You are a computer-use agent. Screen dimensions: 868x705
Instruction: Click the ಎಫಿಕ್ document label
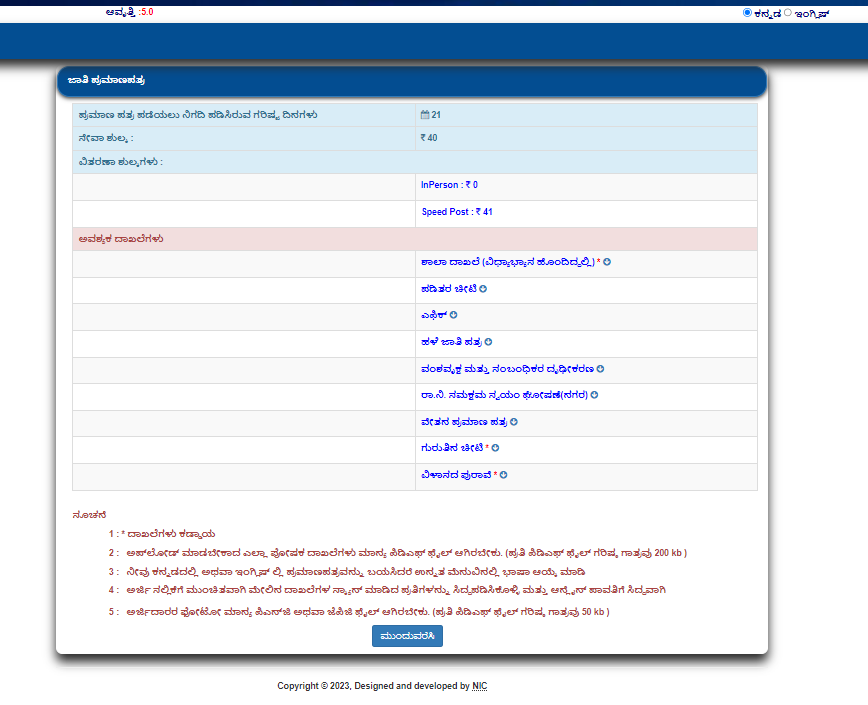pos(433,315)
